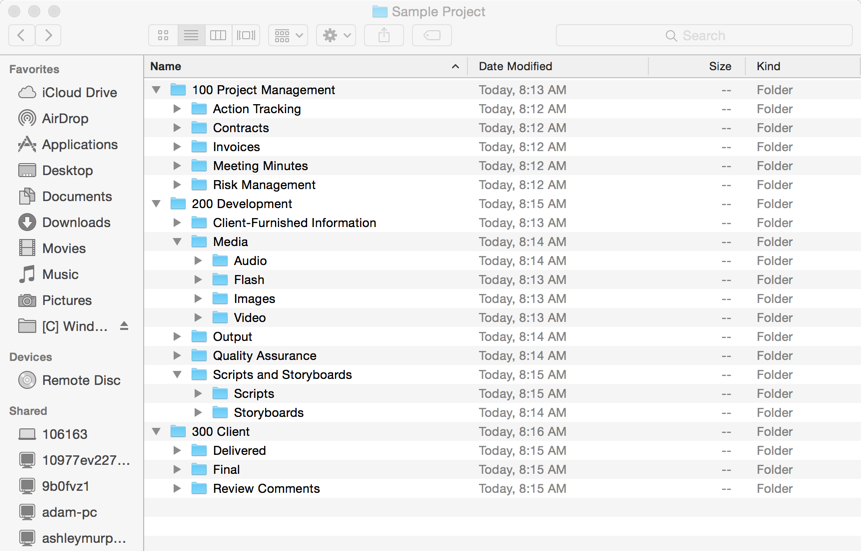Collapse the Scripts and Storyboards folder
The image size is (861, 551).
(x=177, y=375)
